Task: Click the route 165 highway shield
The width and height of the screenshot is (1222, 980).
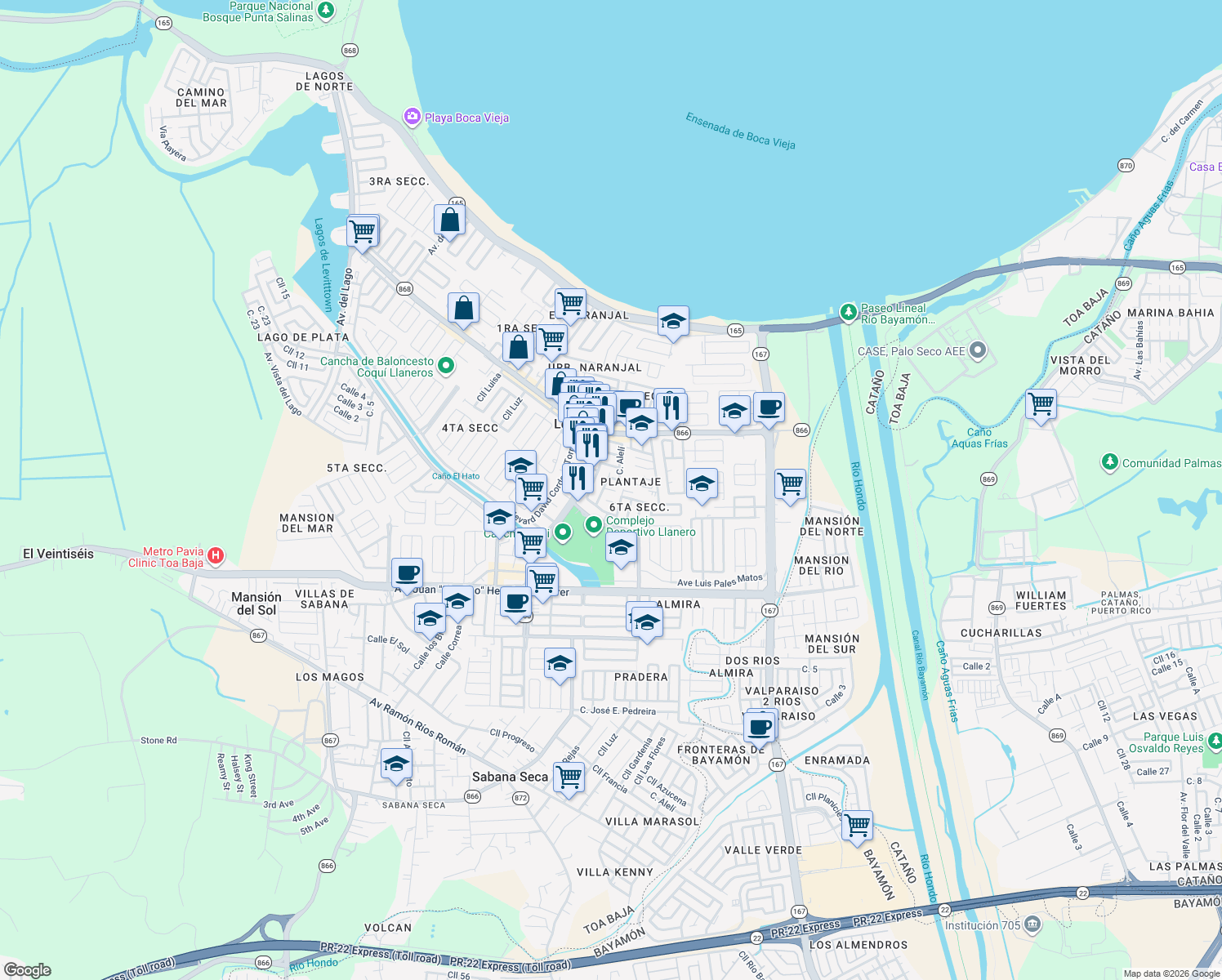Action: (734, 330)
